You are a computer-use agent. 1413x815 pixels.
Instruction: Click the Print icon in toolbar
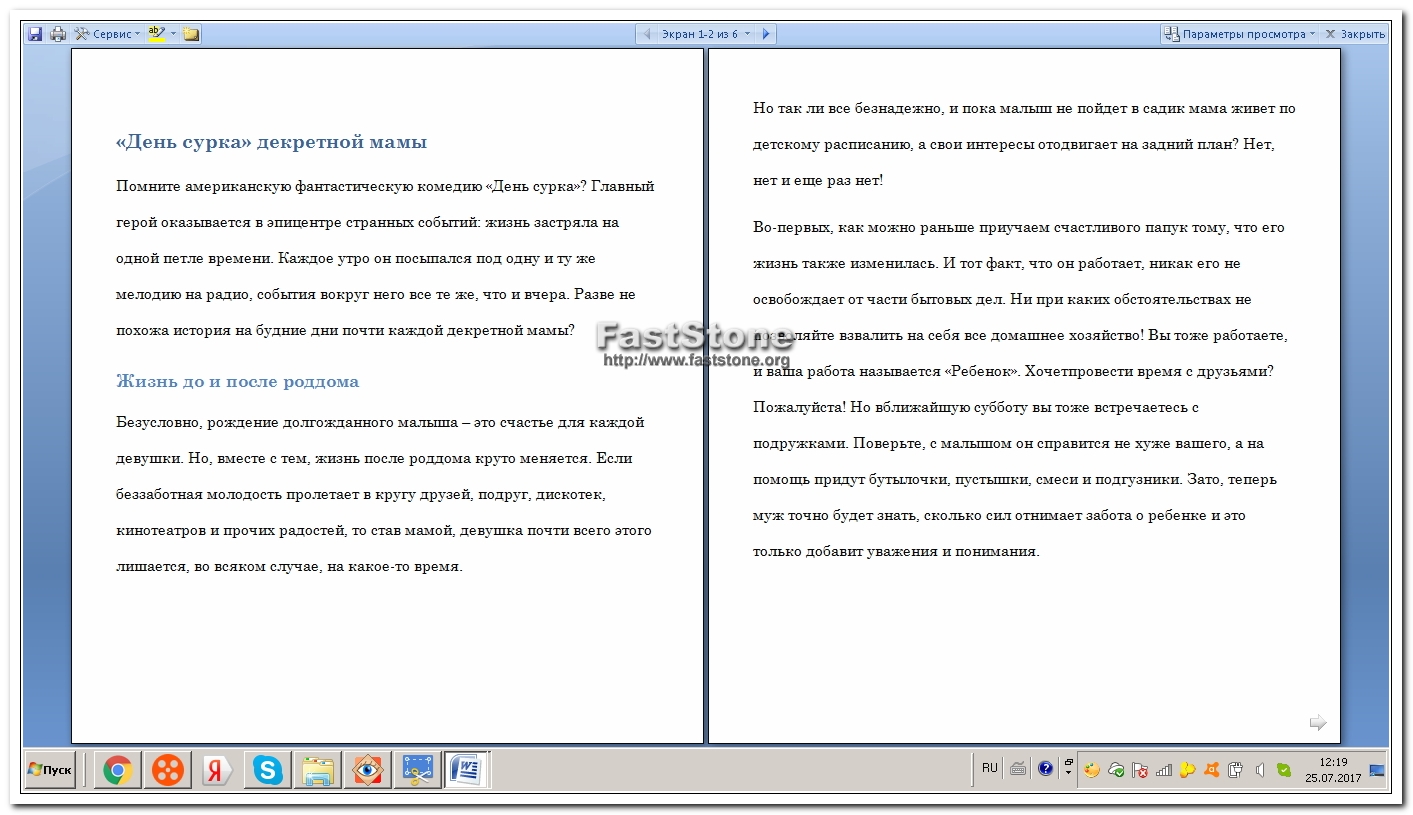pos(58,34)
